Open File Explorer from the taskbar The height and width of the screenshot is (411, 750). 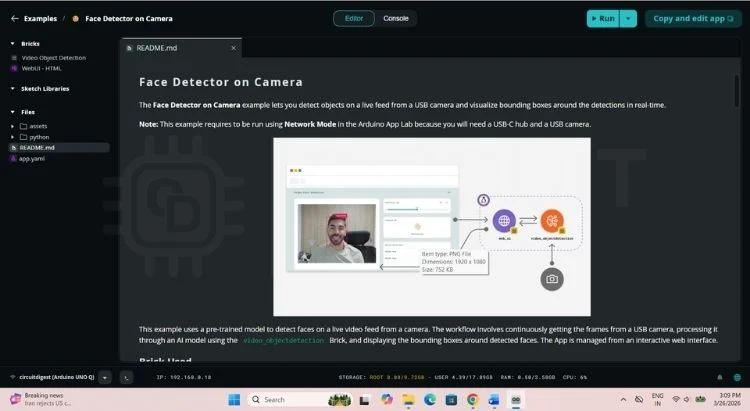pyautogui.click(x=408, y=400)
